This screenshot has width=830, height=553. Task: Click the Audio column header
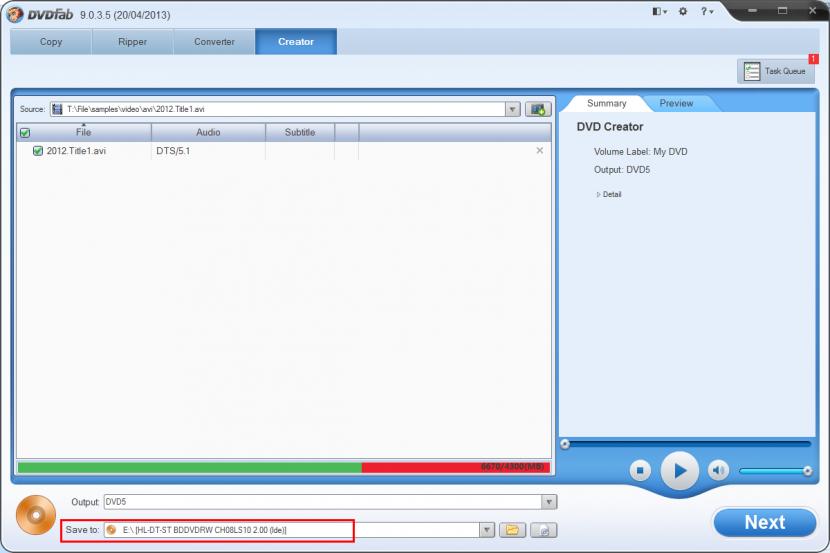(208, 132)
